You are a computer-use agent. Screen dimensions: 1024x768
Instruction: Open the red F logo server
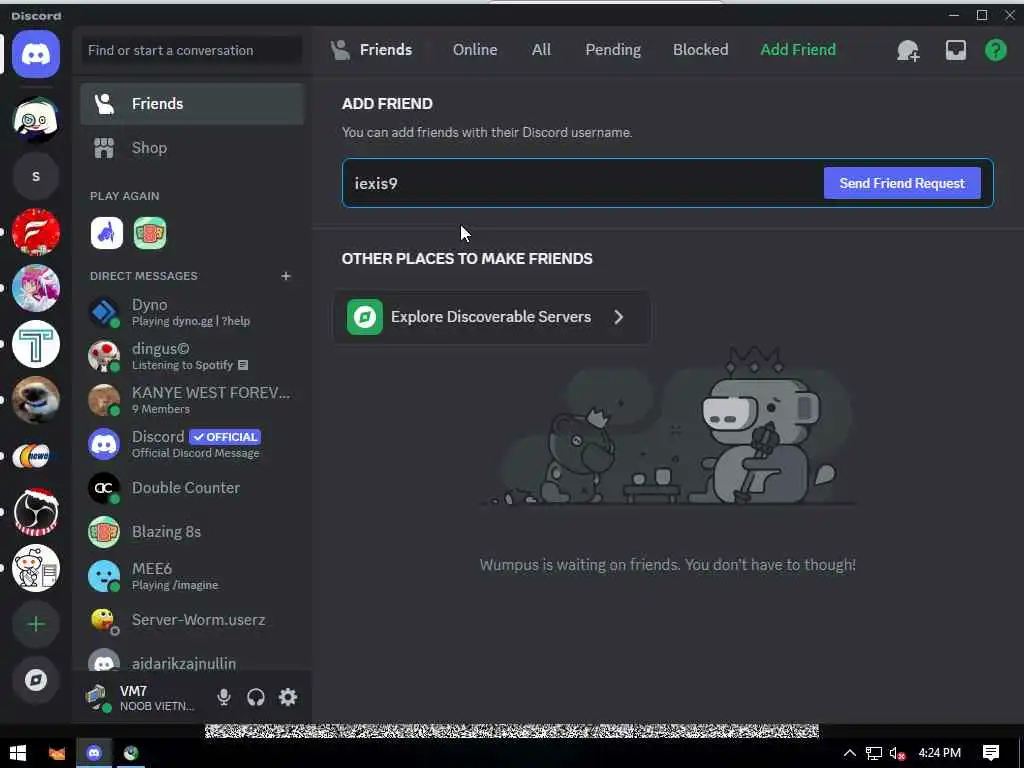(x=36, y=232)
